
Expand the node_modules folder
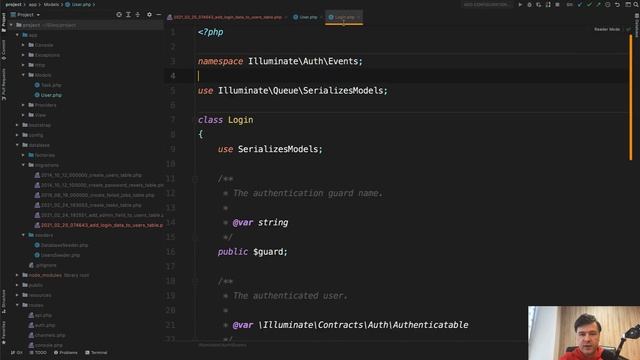[x=17, y=275]
